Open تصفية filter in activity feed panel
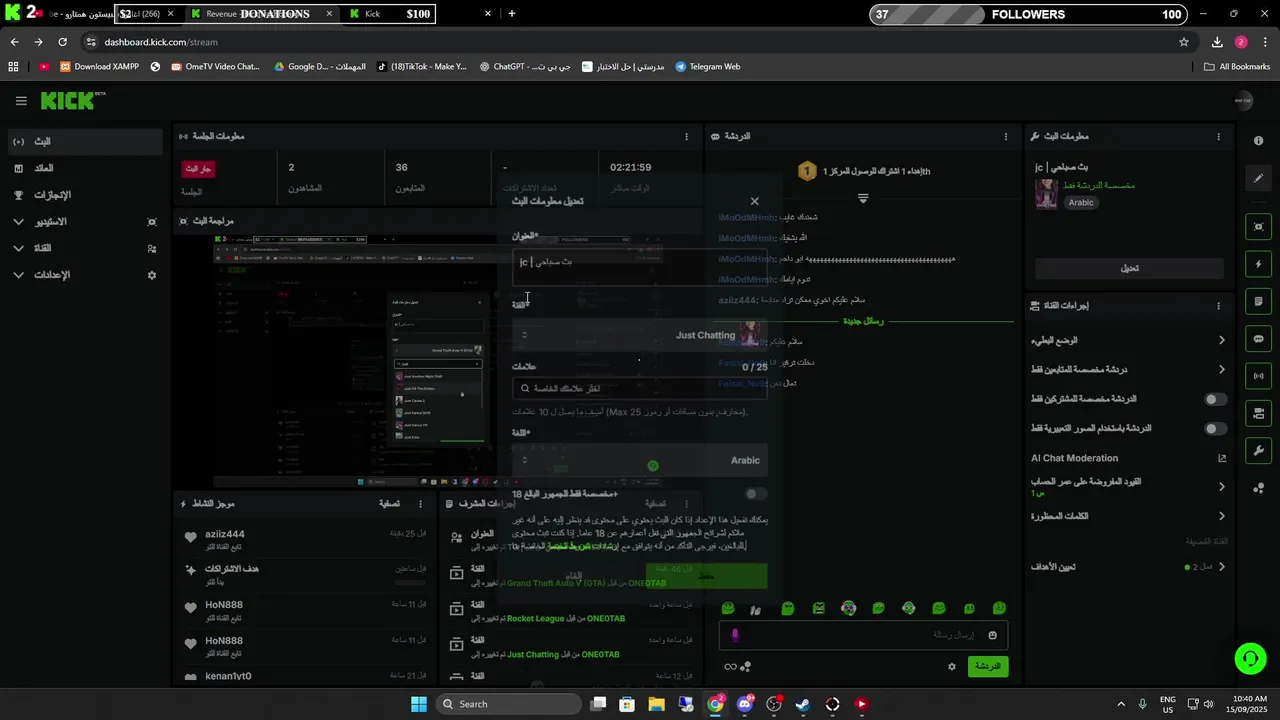 [390, 504]
